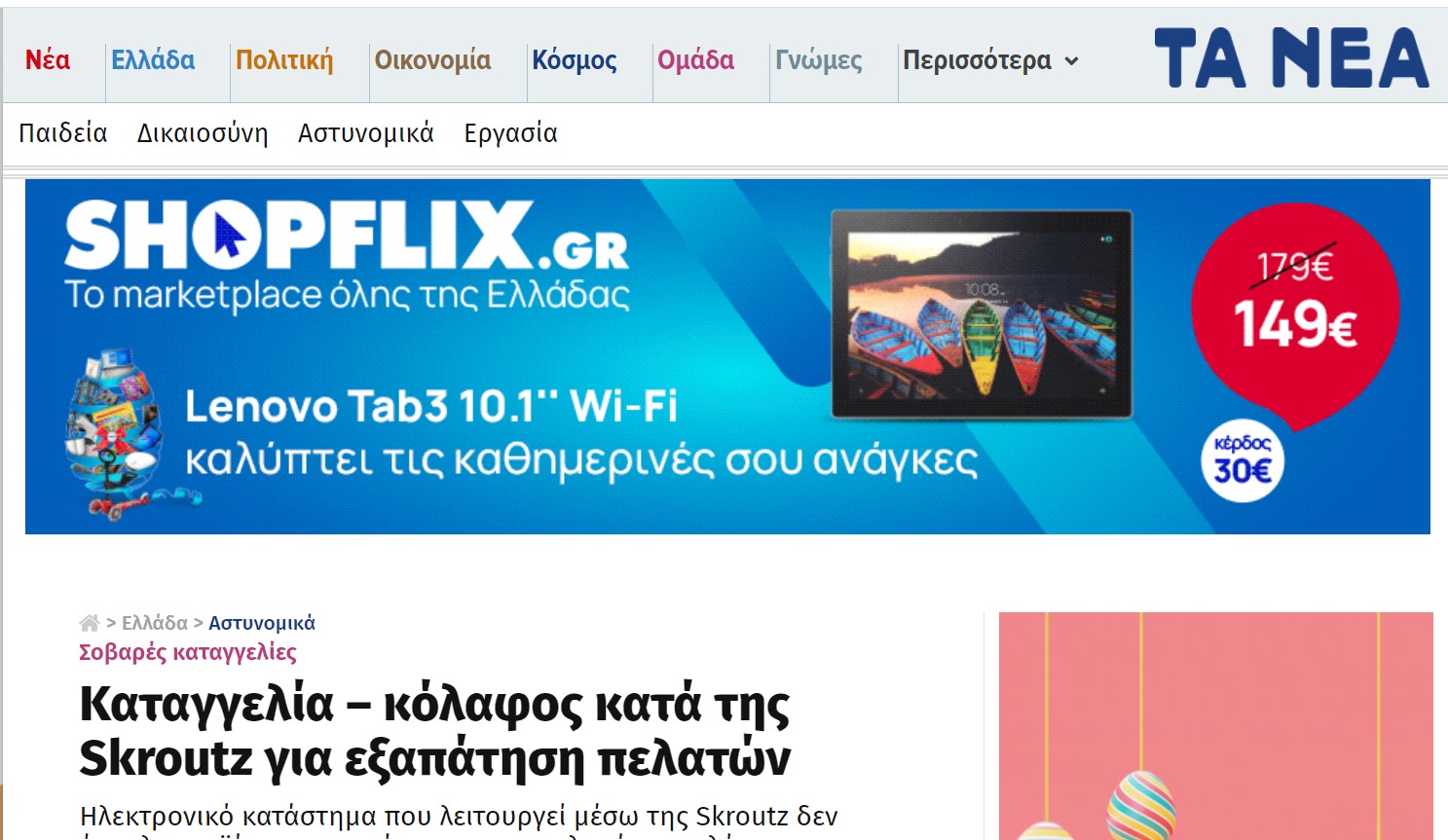Click the TA NEA logo
Screen dimensions: 1448x840
[1291, 57]
